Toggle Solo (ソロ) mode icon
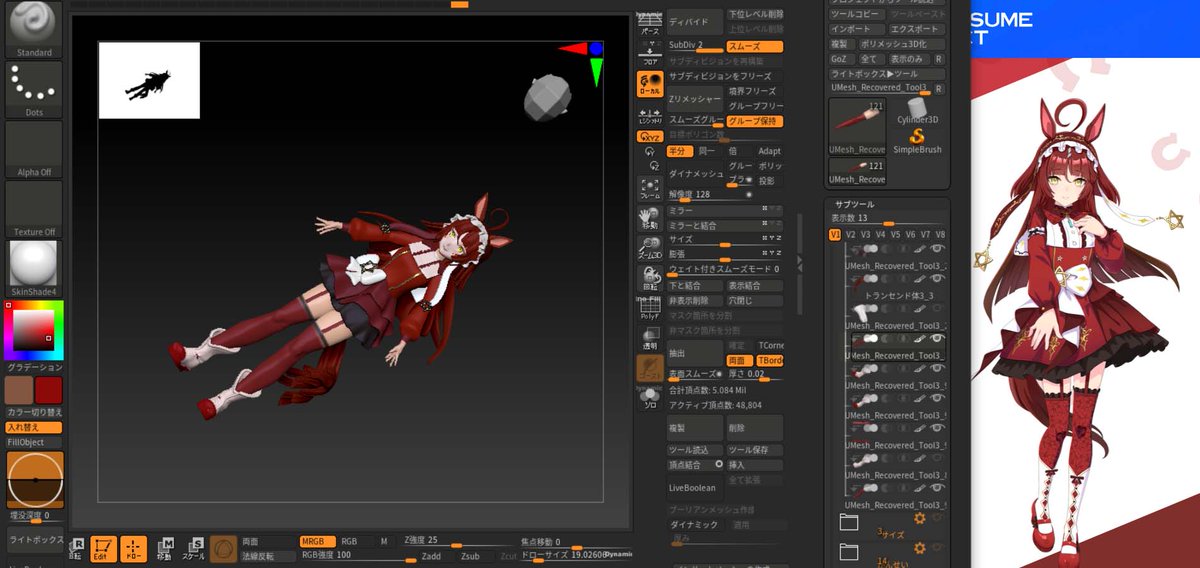Screen dimensions: 1200x568 (650, 398)
